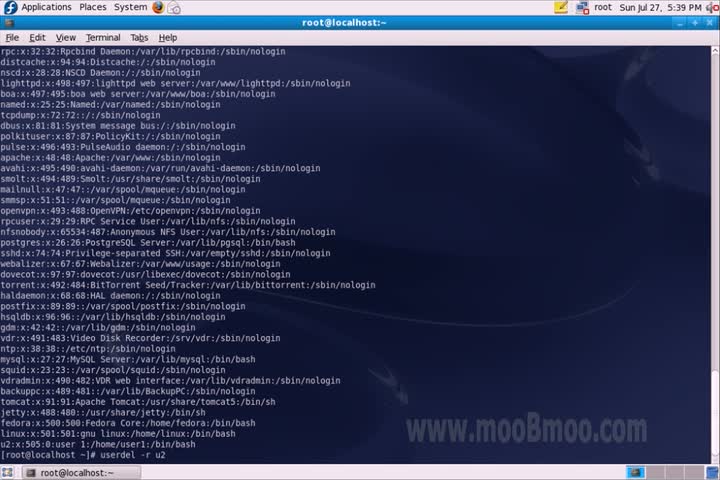Open the Applications menu

(x=46, y=7)
